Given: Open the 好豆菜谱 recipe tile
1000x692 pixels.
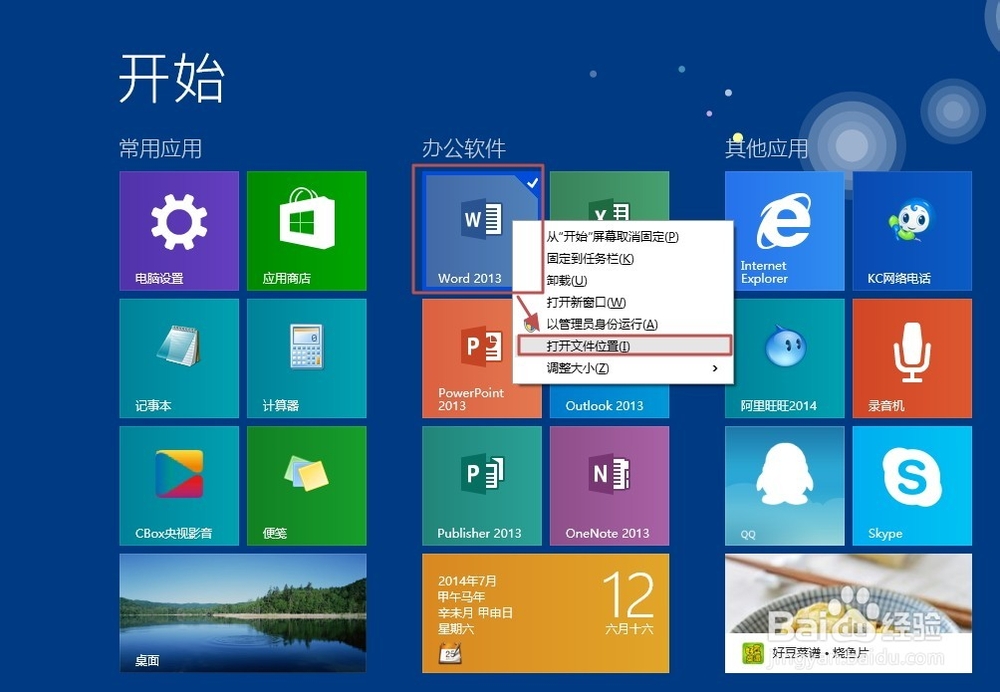Looking at the screenshot, I should pos(849,613).
